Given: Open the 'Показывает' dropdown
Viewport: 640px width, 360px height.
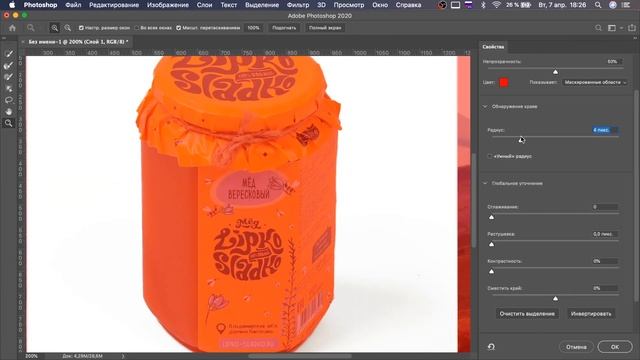Looking at the screenshot, I should [x=594, y=82].
